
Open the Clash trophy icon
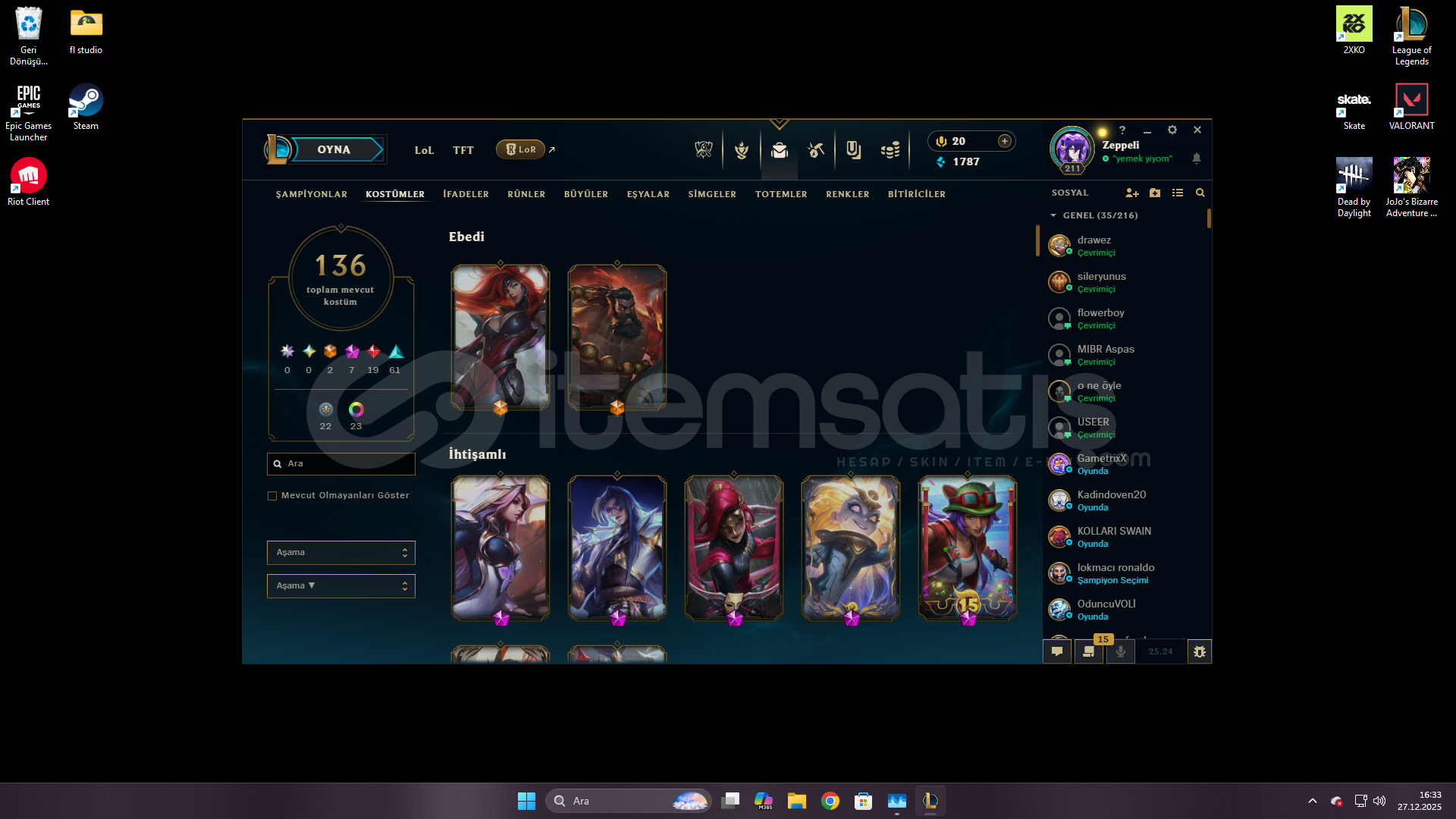coord(741,150)
